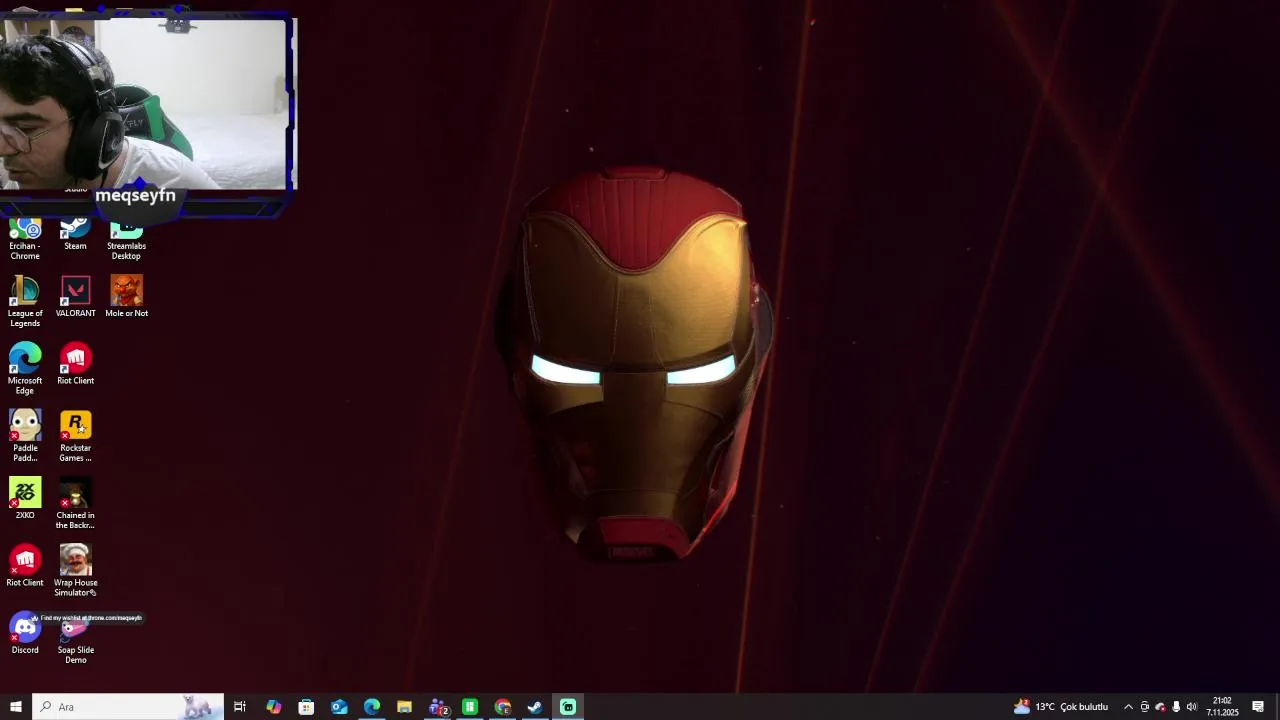Screen dimensions: 1280x720
Task: Open Chrome from the taskbar
Action: click(503, 707)
